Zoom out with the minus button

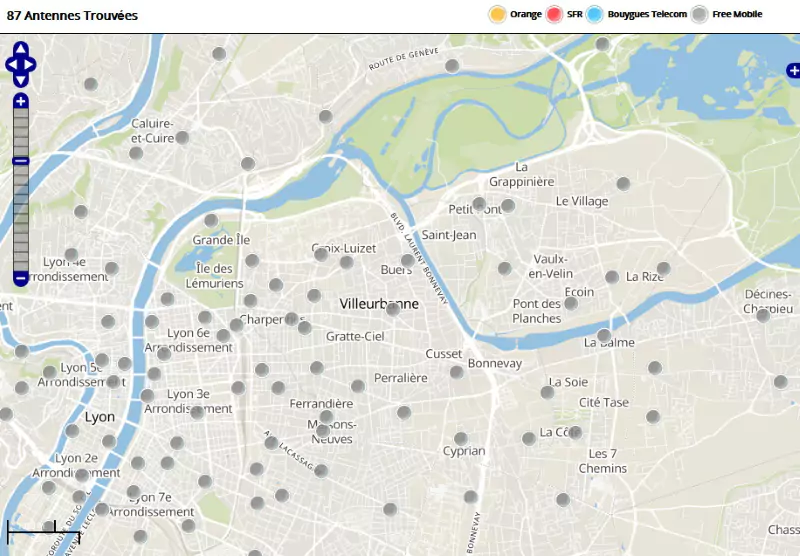coord(21,277)
